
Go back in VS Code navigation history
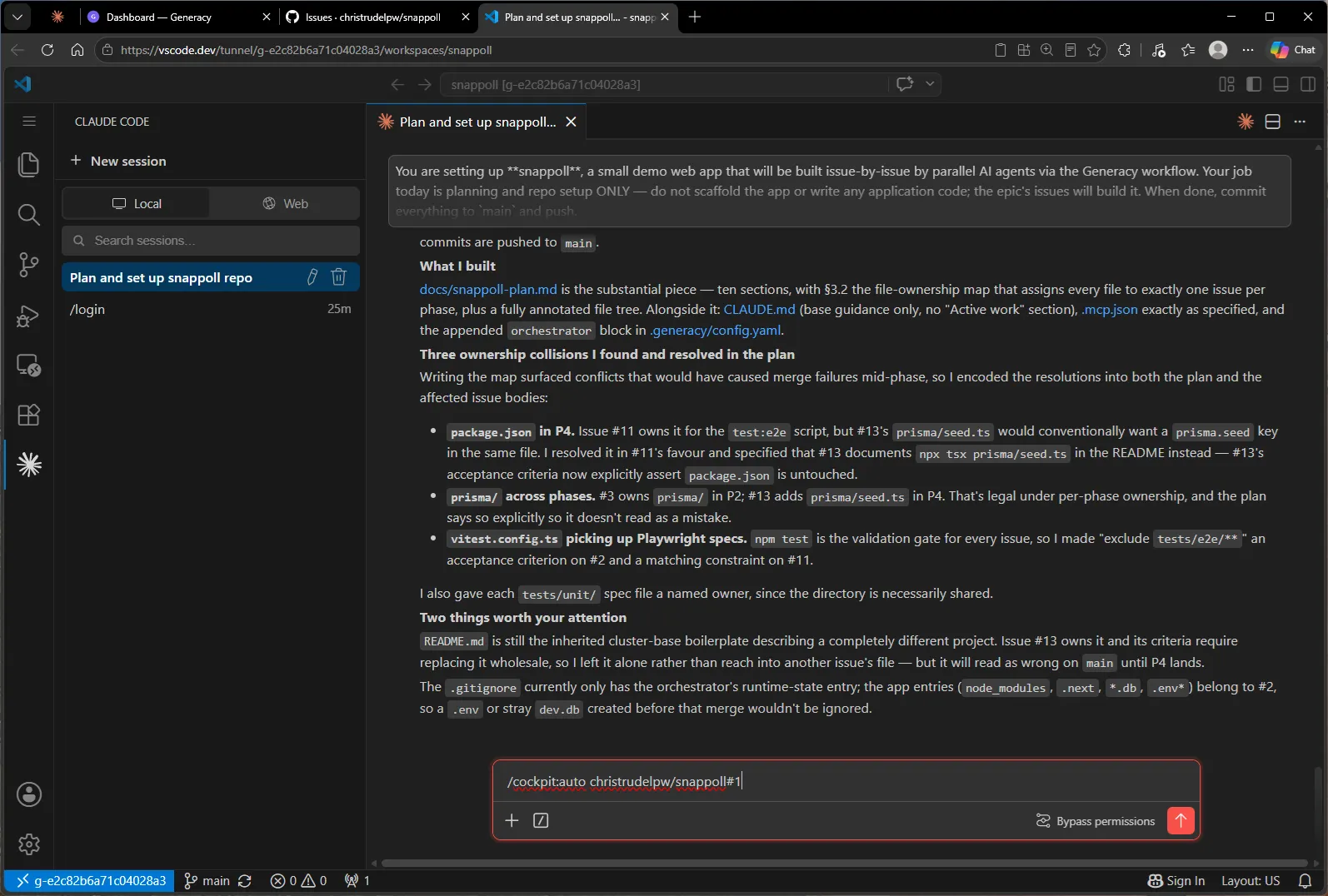[x=397, y=84]
